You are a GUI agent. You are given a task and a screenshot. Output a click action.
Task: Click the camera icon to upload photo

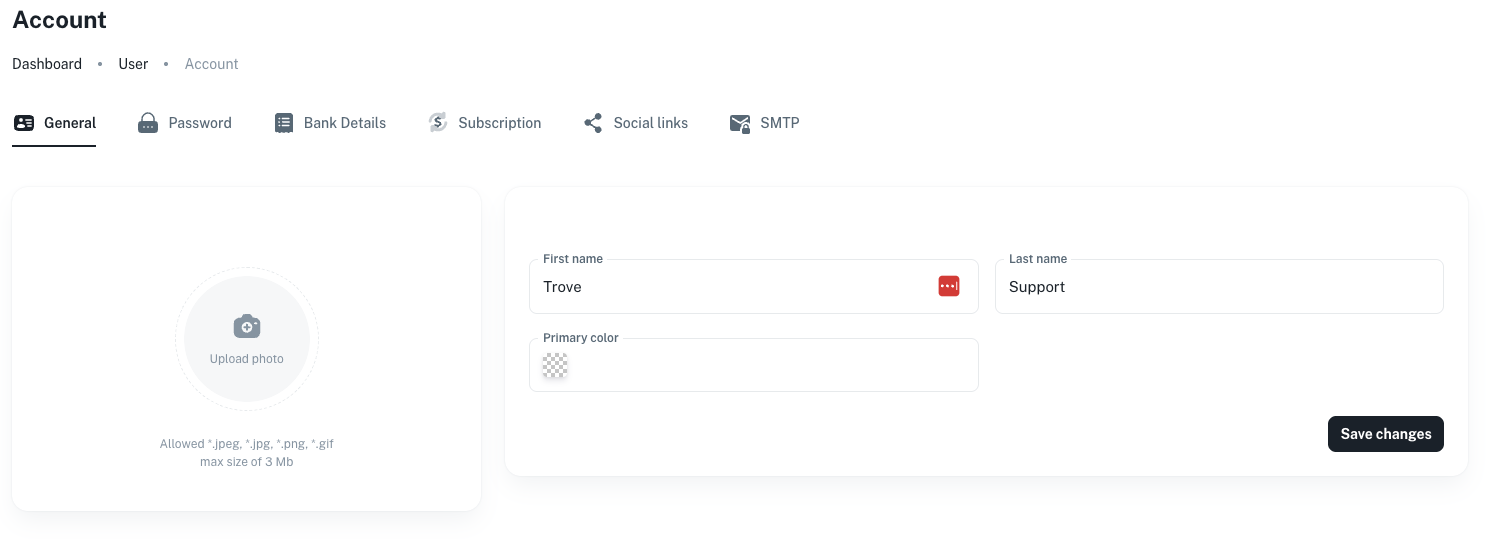tap(247, 326)
